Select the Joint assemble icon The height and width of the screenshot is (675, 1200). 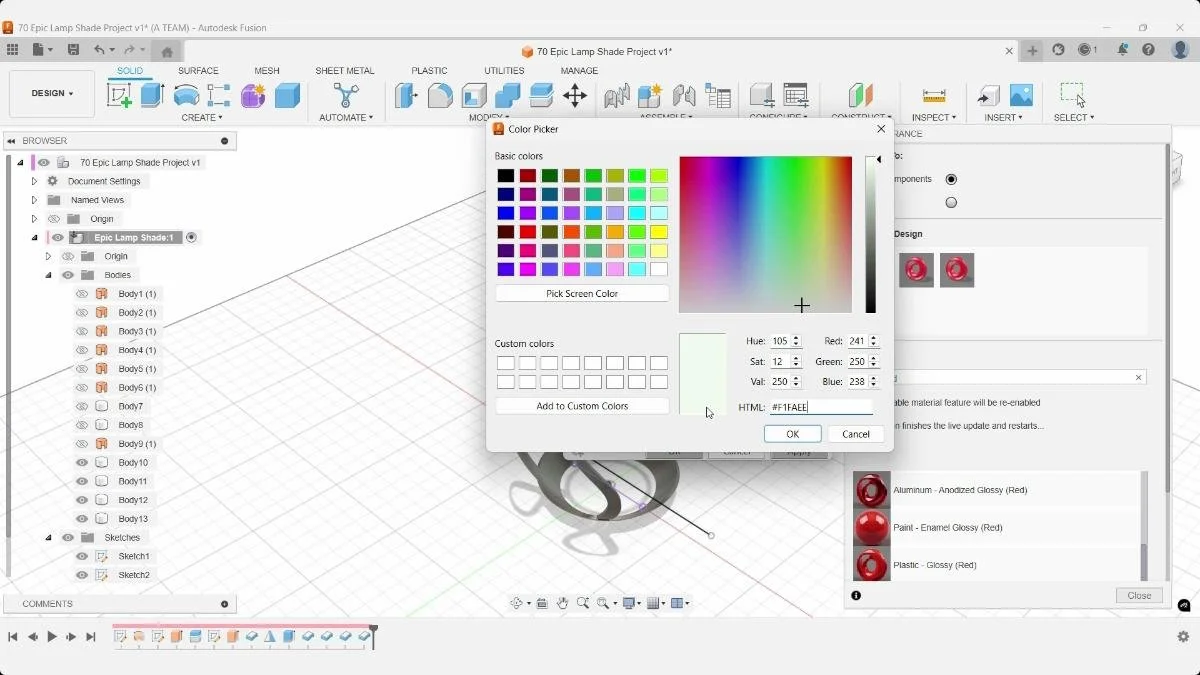pyautogui.click(x=684, y=96)
